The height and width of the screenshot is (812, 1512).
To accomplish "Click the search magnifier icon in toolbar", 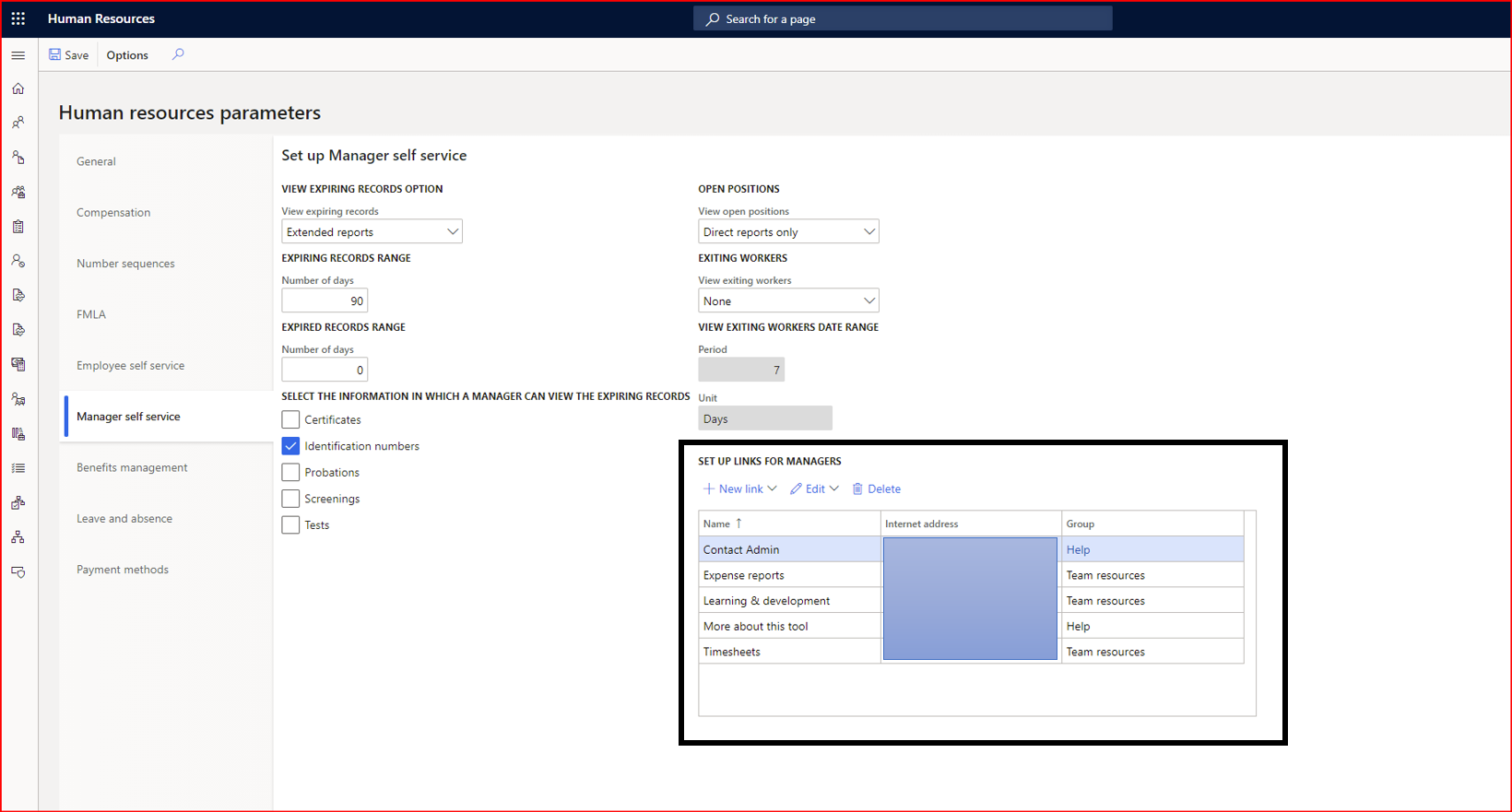I will tap(178, 54).
